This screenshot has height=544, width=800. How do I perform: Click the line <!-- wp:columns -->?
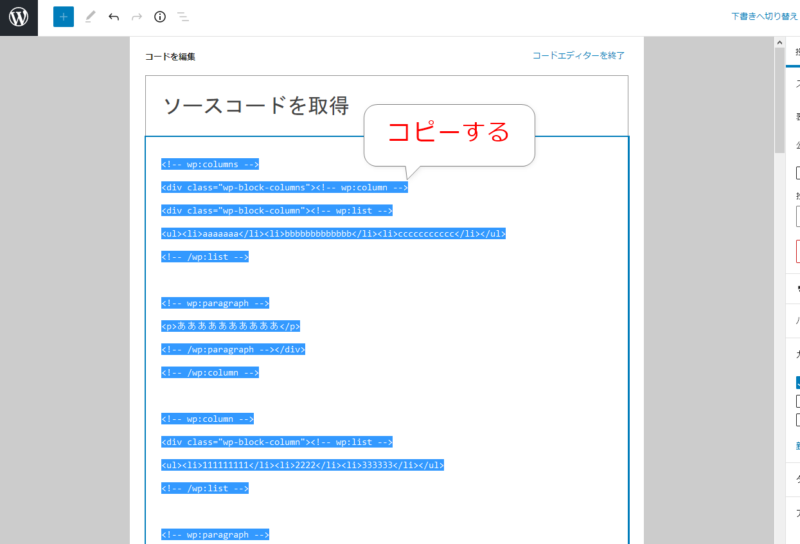pyautogui.click(x=210, y=164)
